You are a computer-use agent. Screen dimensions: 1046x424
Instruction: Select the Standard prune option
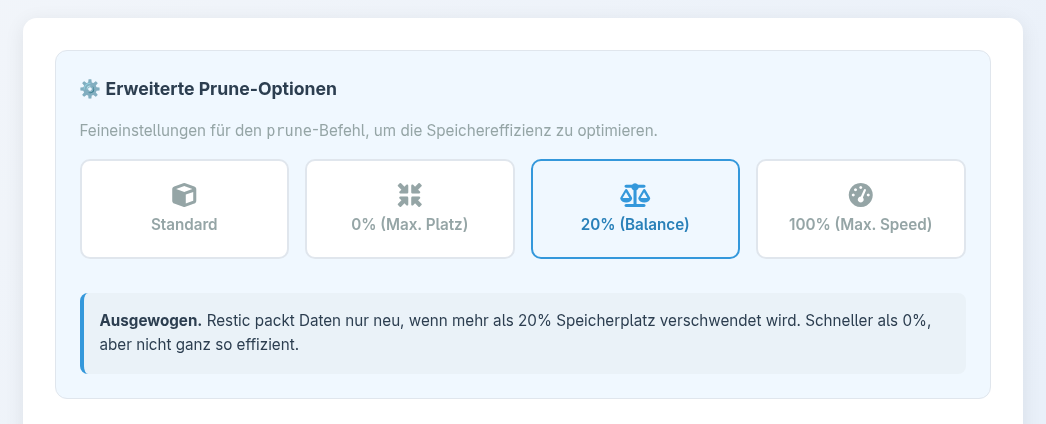[x=184, y=209]
